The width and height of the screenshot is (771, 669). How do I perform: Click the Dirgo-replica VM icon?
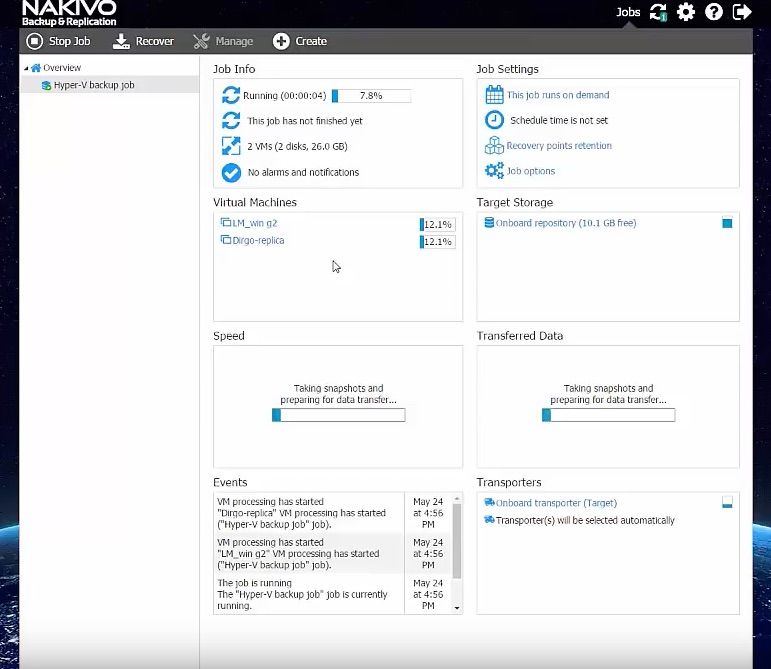click(226, 240)
